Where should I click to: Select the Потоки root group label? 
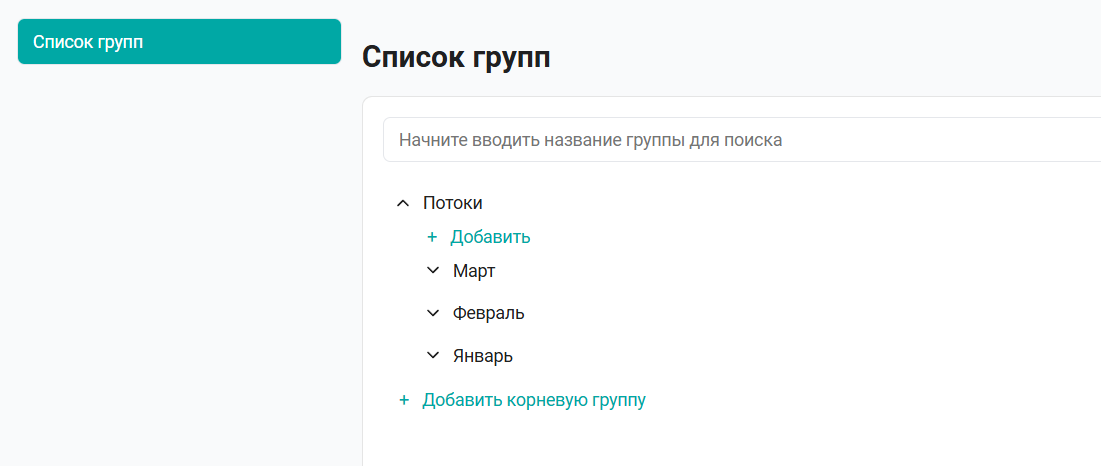[453, 204]
